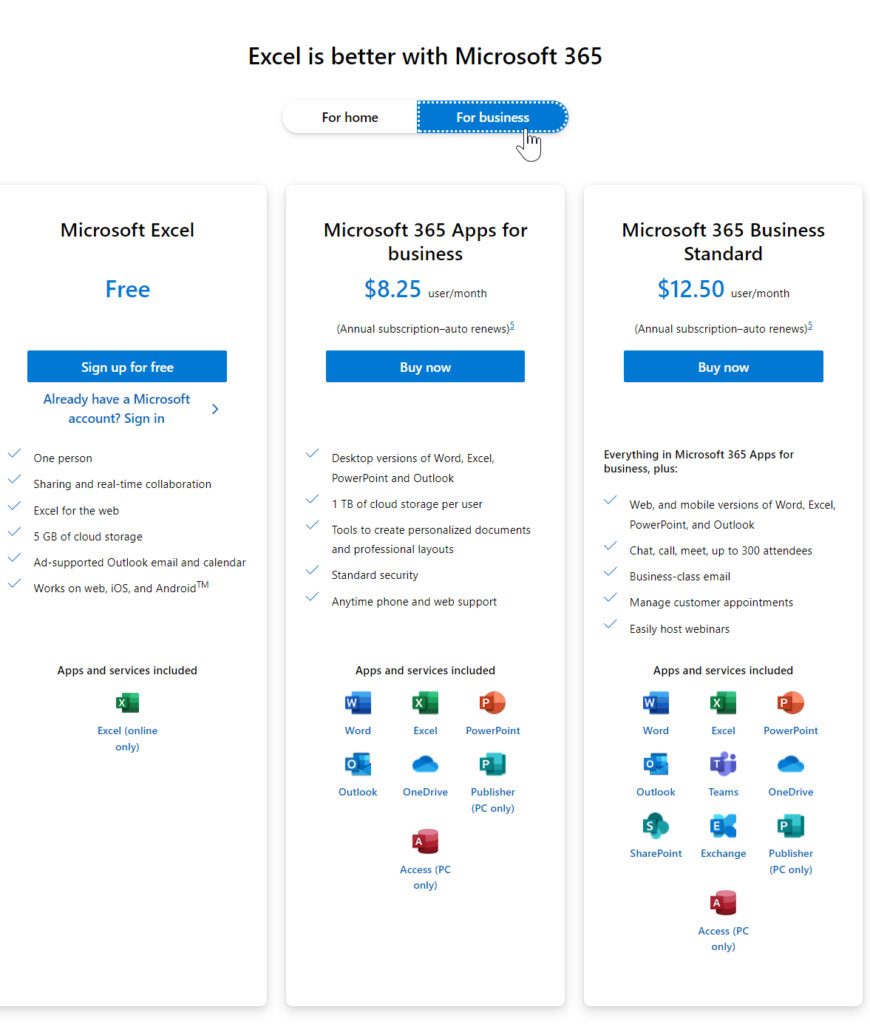This screenshot has width=870, height=1024.
Task: Click 'Sharing and real-time collaboration' feature
Action: point(122,484)
